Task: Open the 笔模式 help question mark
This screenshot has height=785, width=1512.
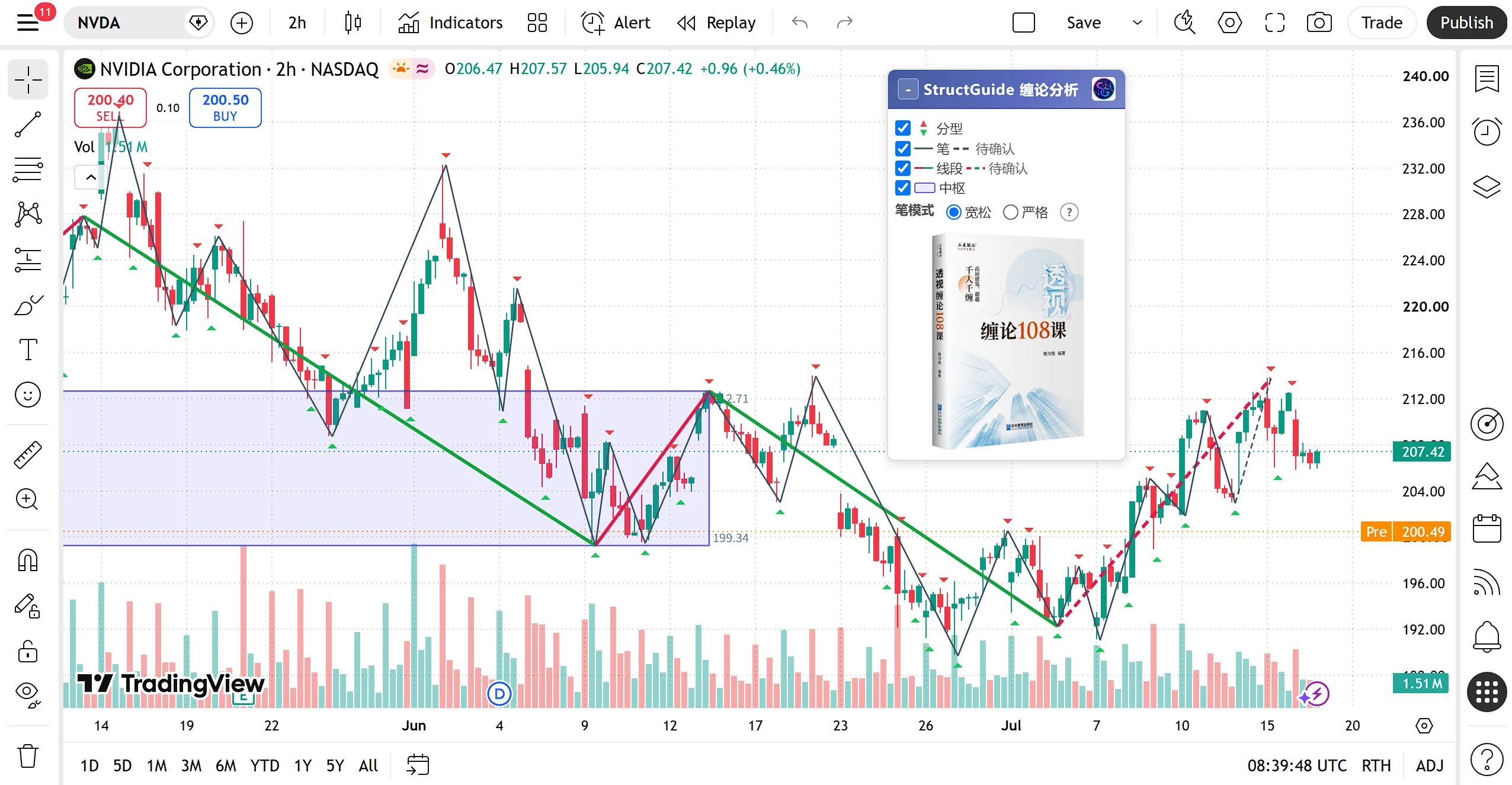Action: (x=1069, y=212)
